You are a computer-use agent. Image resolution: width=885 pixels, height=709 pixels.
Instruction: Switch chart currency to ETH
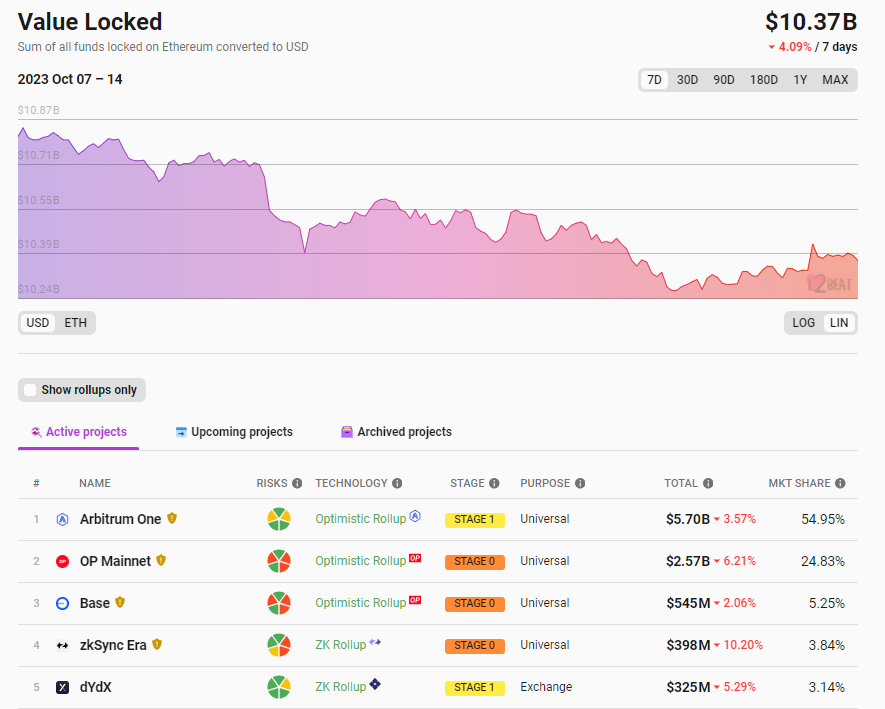pos(75,323)
